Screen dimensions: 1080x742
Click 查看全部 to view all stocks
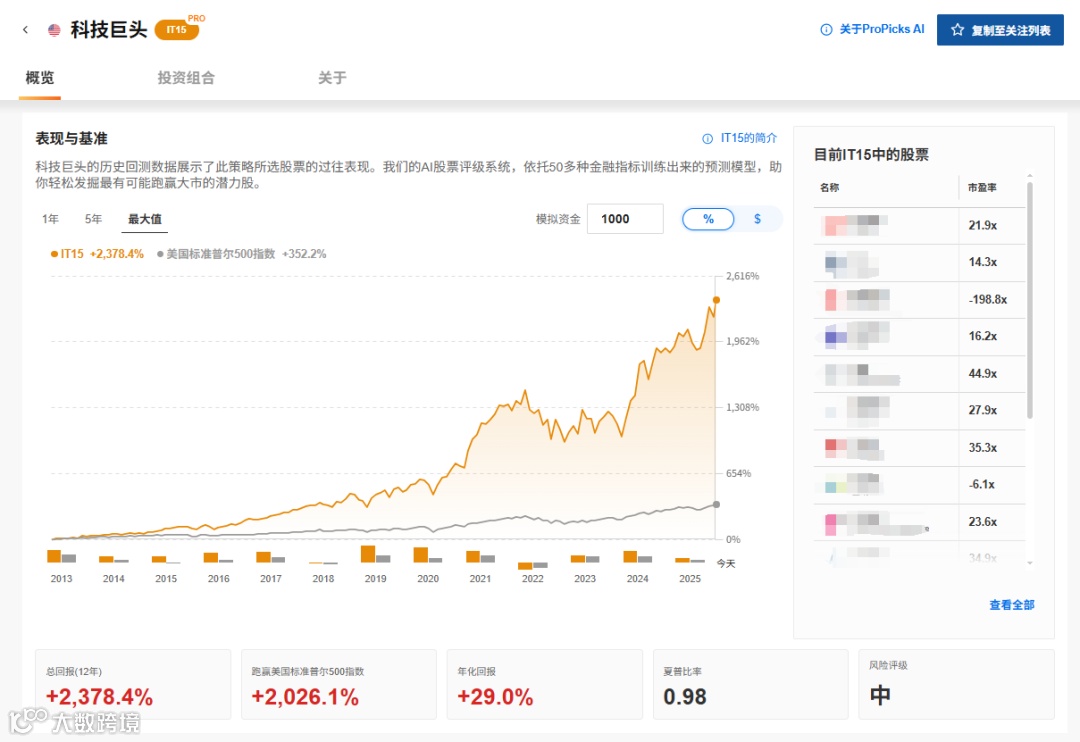(1011, 605)
